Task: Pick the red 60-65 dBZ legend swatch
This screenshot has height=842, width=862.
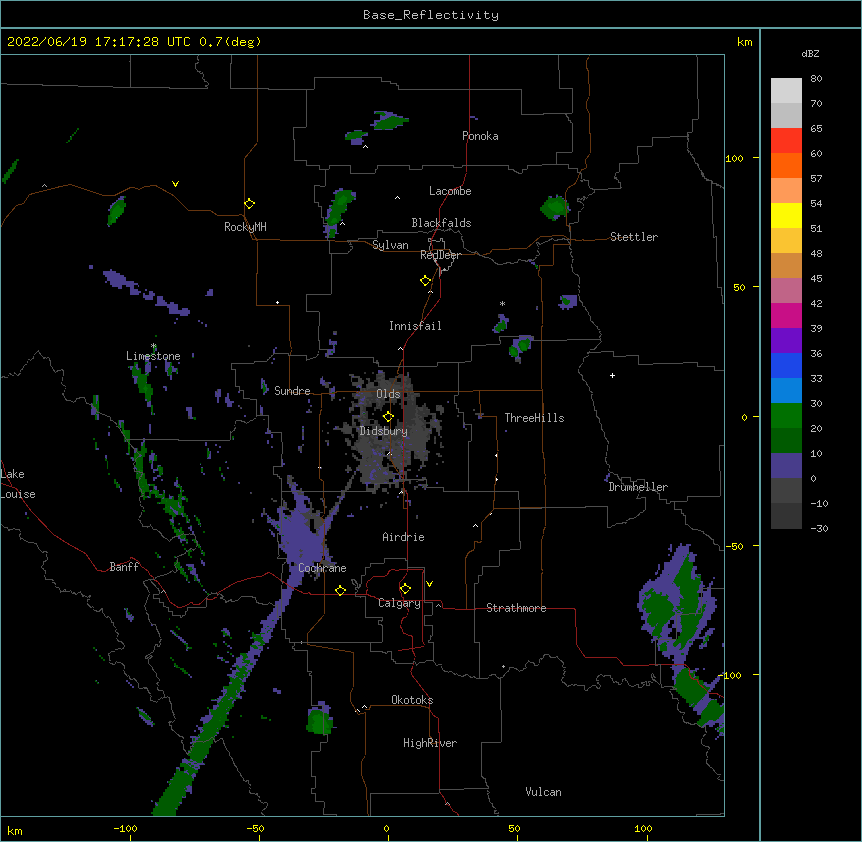Action: (x=786, y=140)
